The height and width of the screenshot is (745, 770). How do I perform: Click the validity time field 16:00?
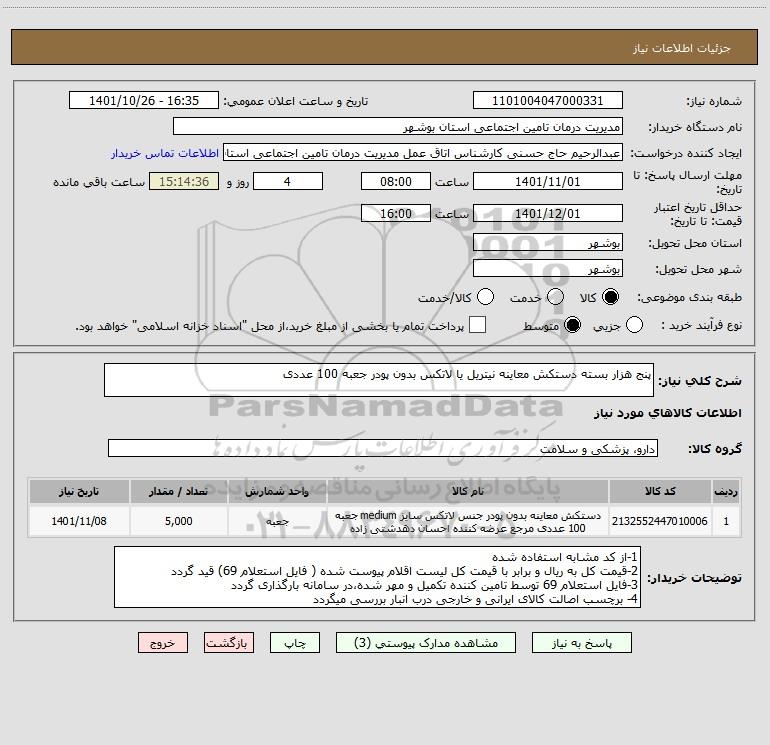click(x=396, y=214)
